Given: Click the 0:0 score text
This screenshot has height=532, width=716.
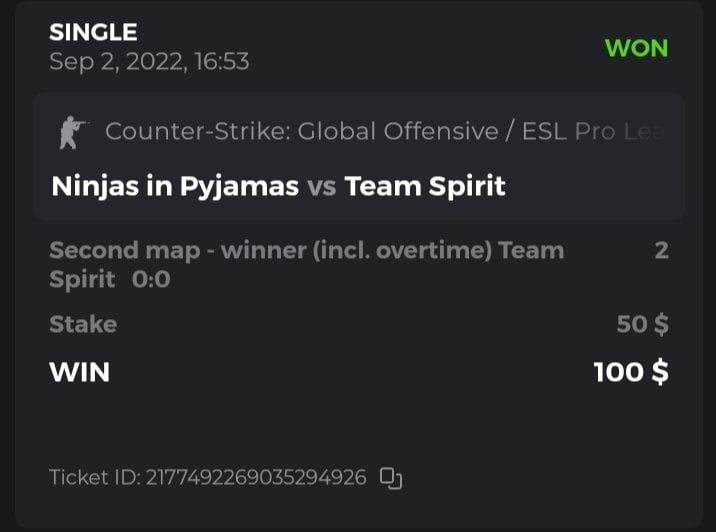Looking at the screenshot, I should point(151,280).
